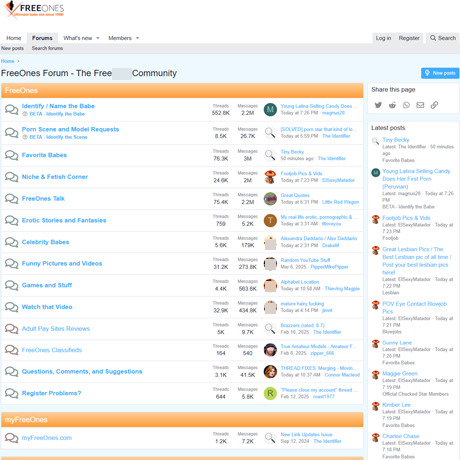Click magnifier avatar in Adult Pay Sites row
Viewport: 460px width, 460px height.
pyautogui.click(x=270, y=329)
